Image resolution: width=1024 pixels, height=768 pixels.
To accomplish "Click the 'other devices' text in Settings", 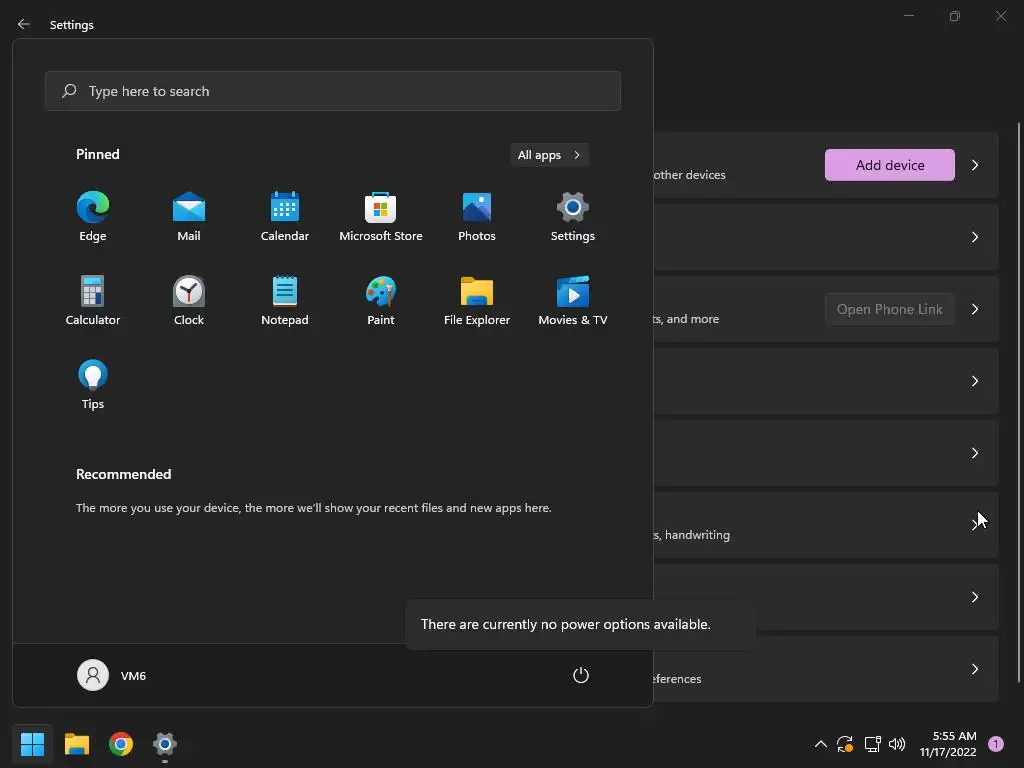I will pos(690,175).
